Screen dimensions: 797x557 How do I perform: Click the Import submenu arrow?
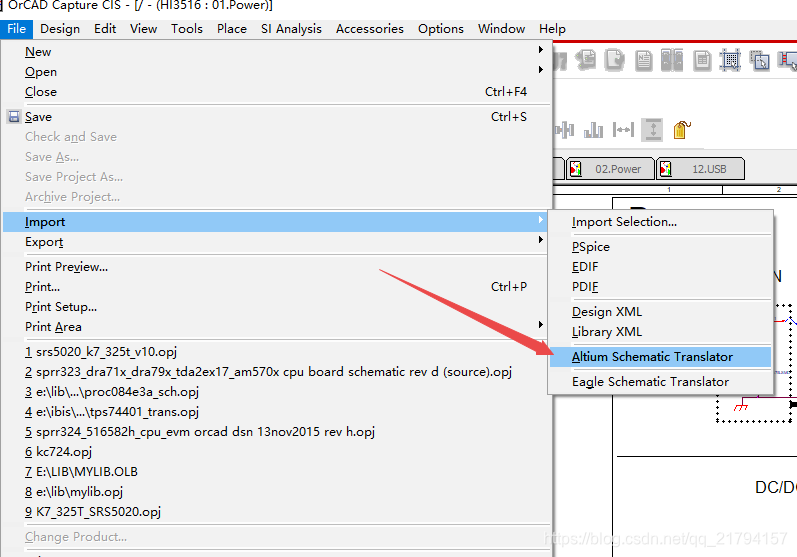click(x=540, y=220)
